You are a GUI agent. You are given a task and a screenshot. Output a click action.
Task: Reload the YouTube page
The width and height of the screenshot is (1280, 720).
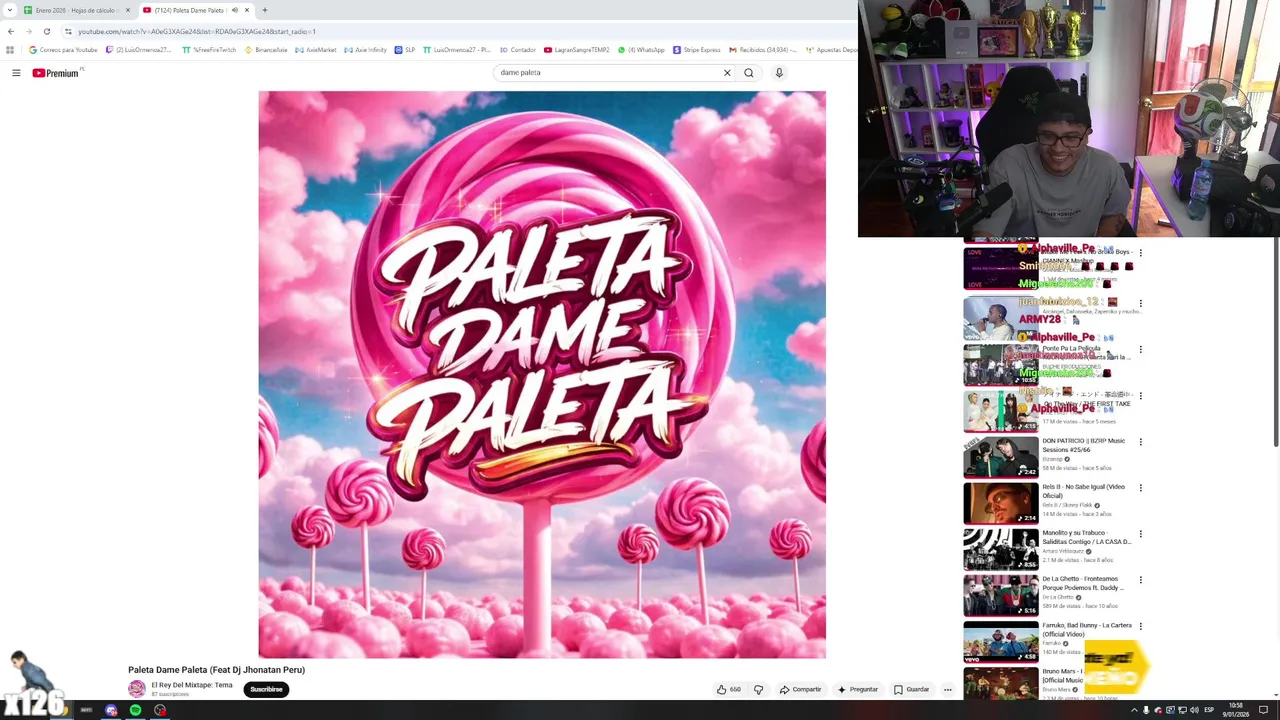[46, 31]
